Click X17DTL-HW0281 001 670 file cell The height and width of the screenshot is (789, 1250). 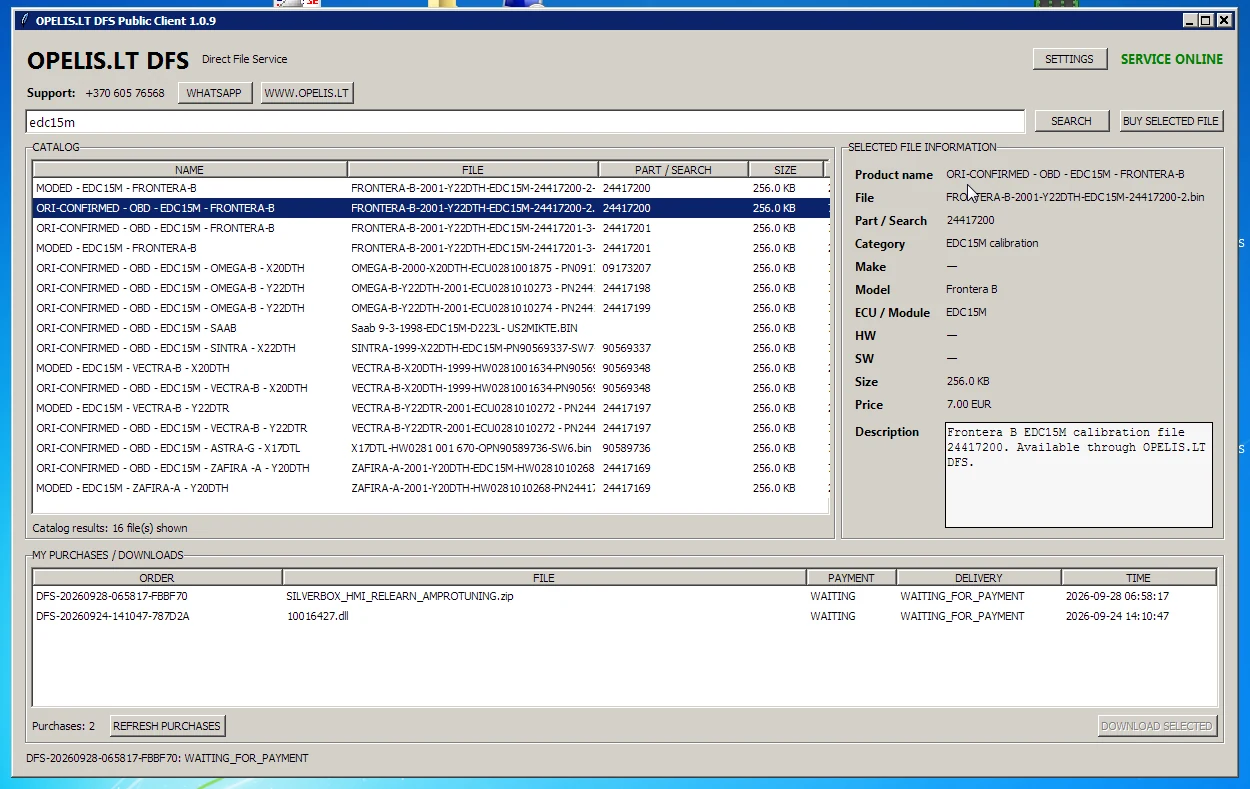(471, 448)
